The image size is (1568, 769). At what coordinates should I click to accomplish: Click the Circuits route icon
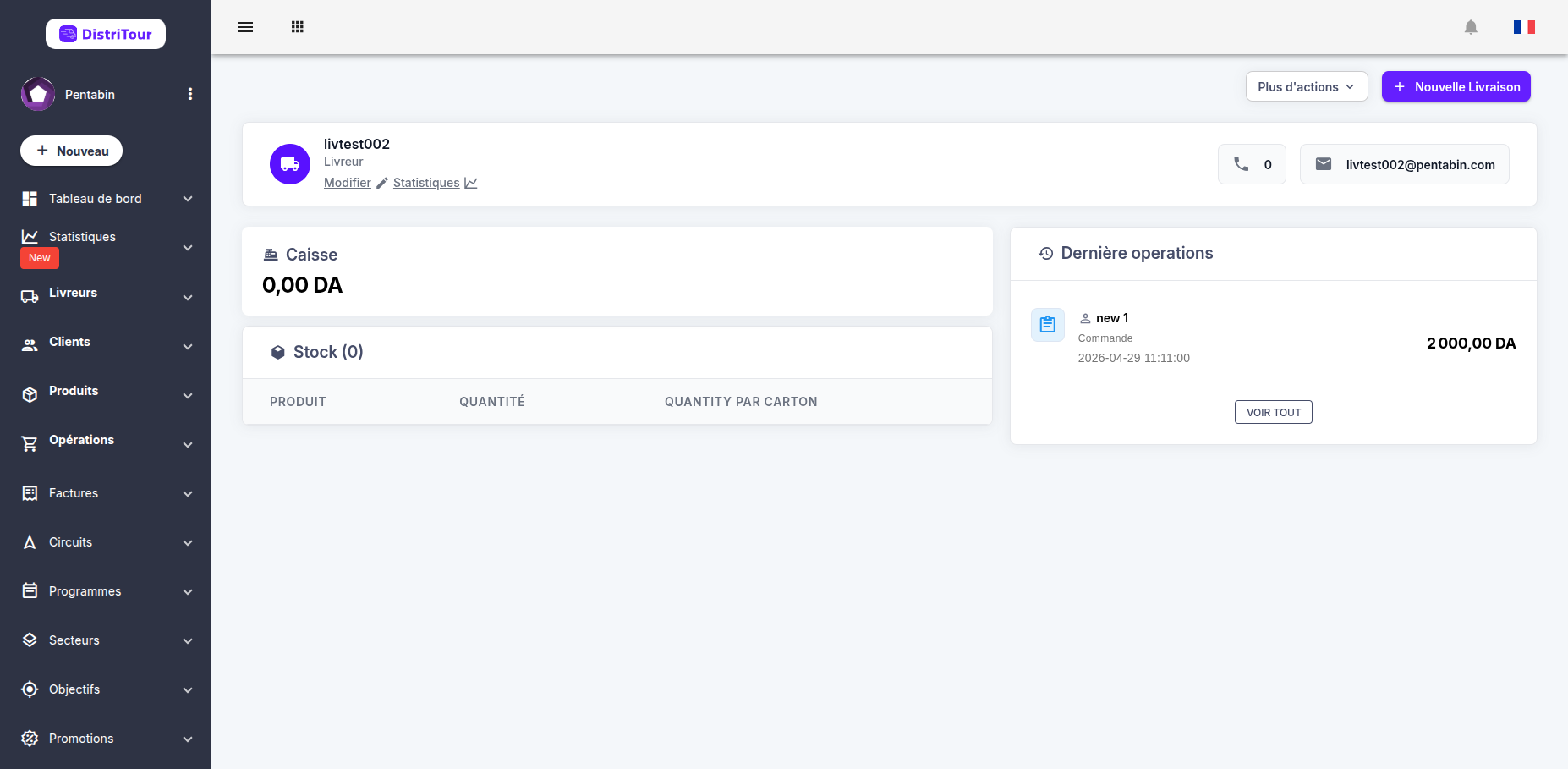(30, 542)
